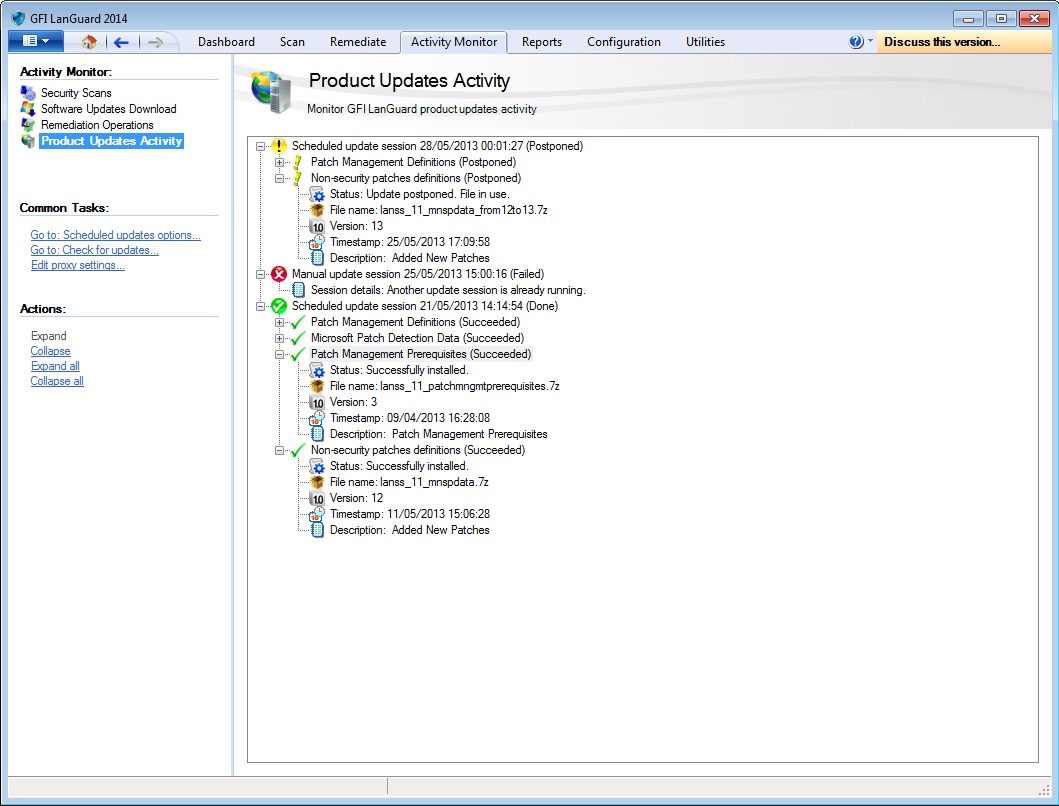Click package icon beside lanss_11_mnspdata_from12to13.7z
The height and width of the screenshot is (806, 1059).
coord(317,210)
